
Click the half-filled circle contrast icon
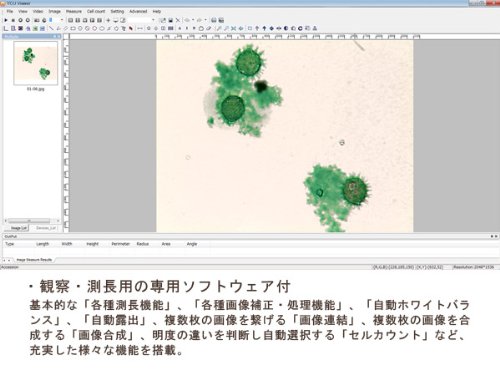286,28
